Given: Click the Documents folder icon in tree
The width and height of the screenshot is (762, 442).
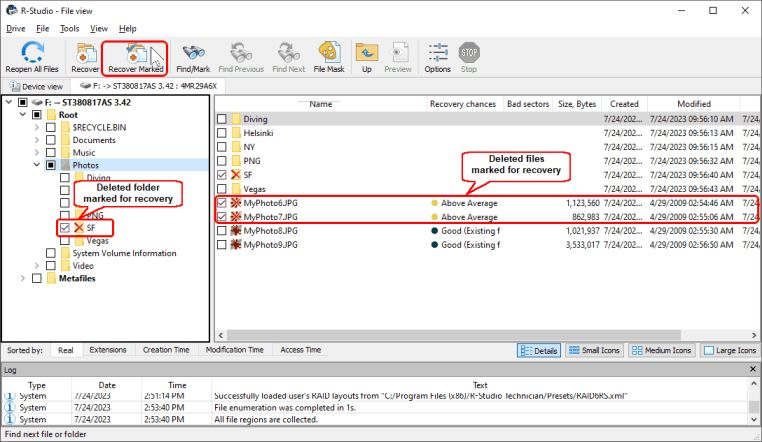Looking at the screenshot, I should (66, 140).
